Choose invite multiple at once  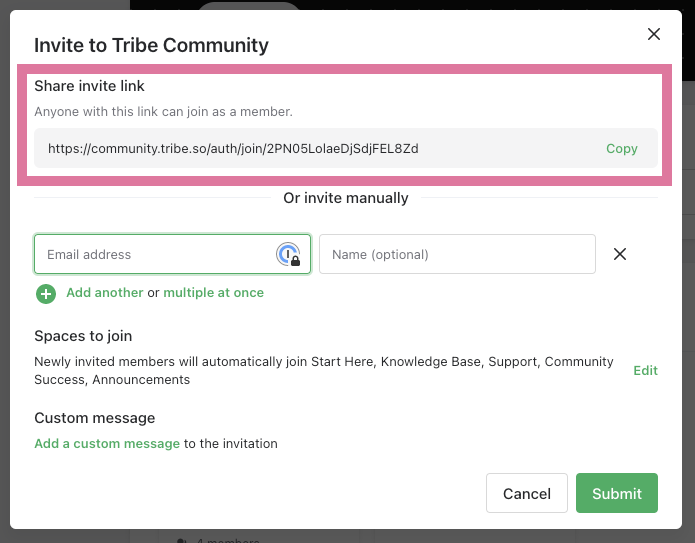coord(213,293)
